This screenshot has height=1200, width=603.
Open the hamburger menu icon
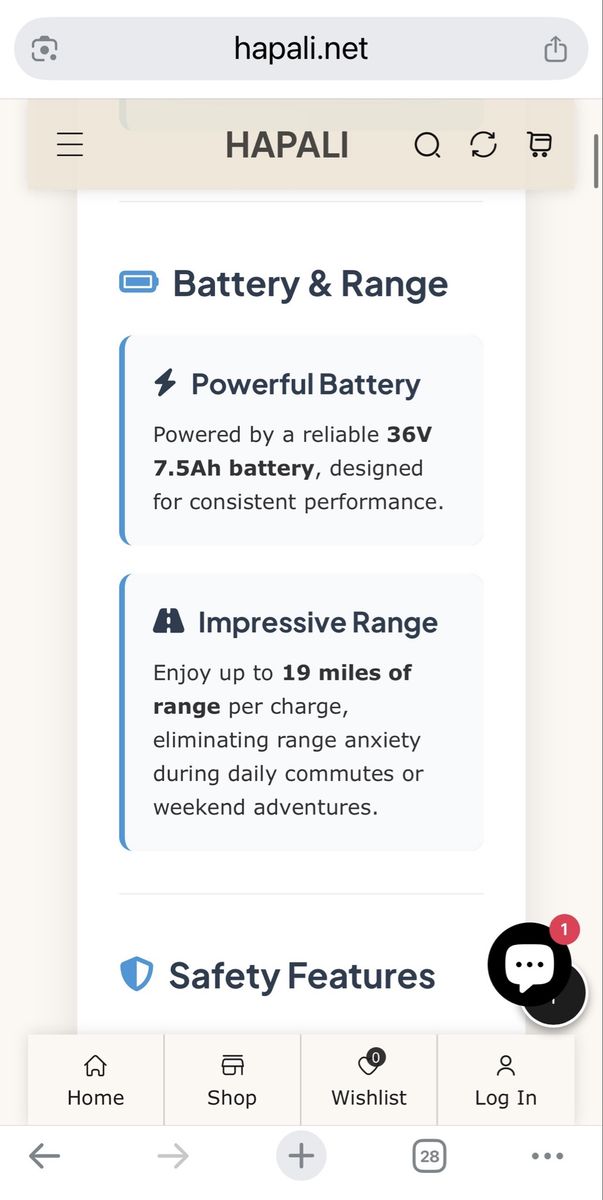[70, 145]
